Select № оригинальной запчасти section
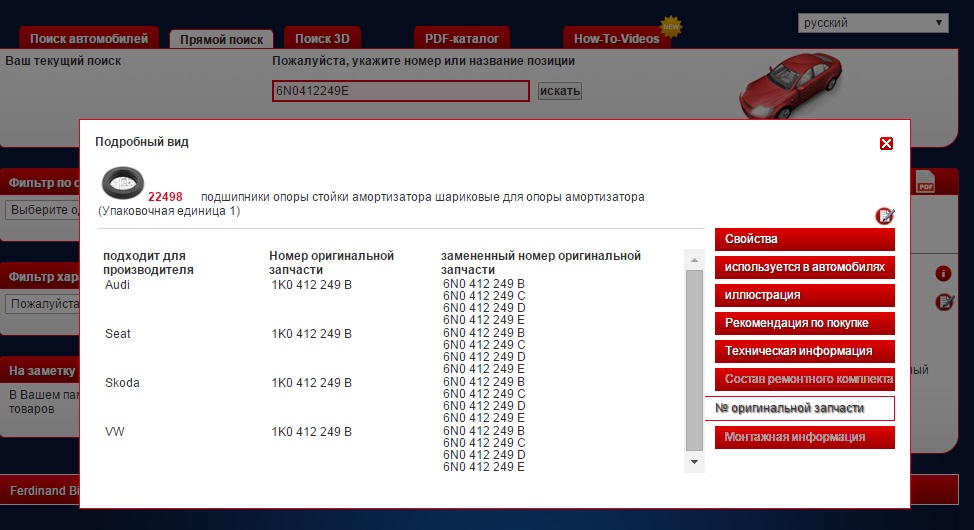 click(800, 408)
